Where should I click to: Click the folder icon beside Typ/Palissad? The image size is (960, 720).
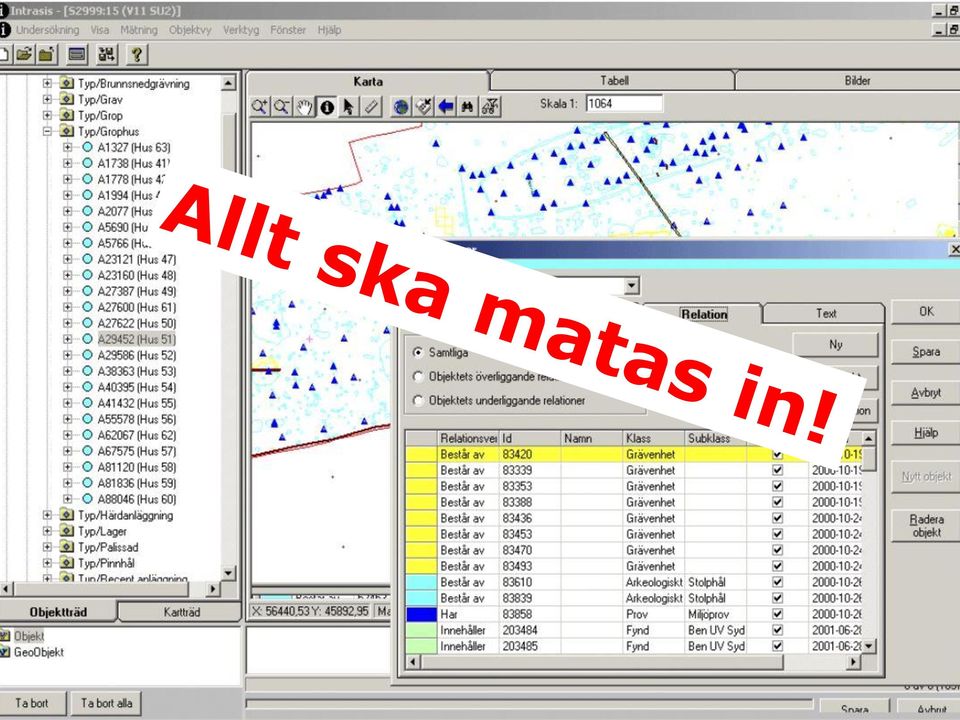pyautogui.click(x=67, y=547)
